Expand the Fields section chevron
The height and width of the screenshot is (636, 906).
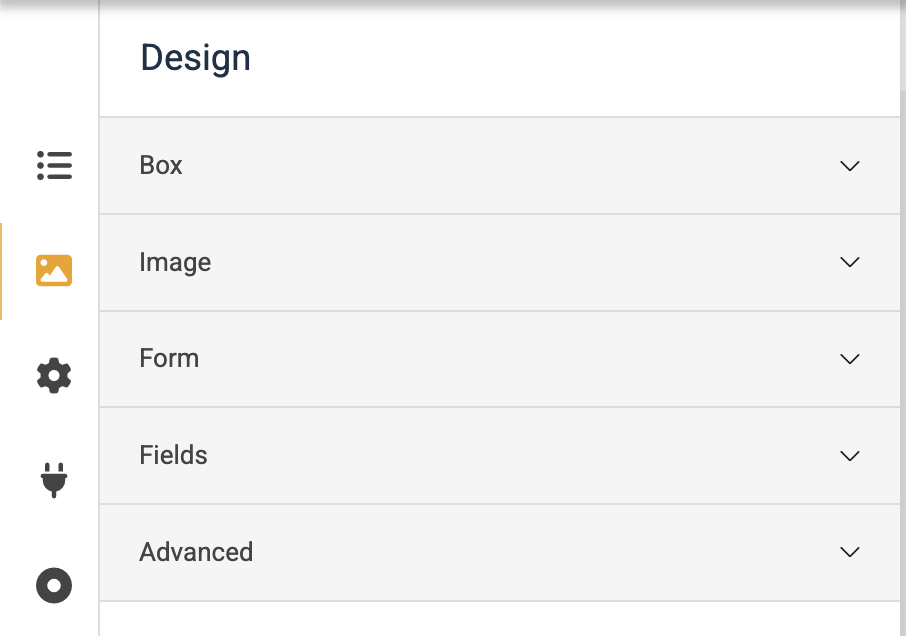coord(850,456)
